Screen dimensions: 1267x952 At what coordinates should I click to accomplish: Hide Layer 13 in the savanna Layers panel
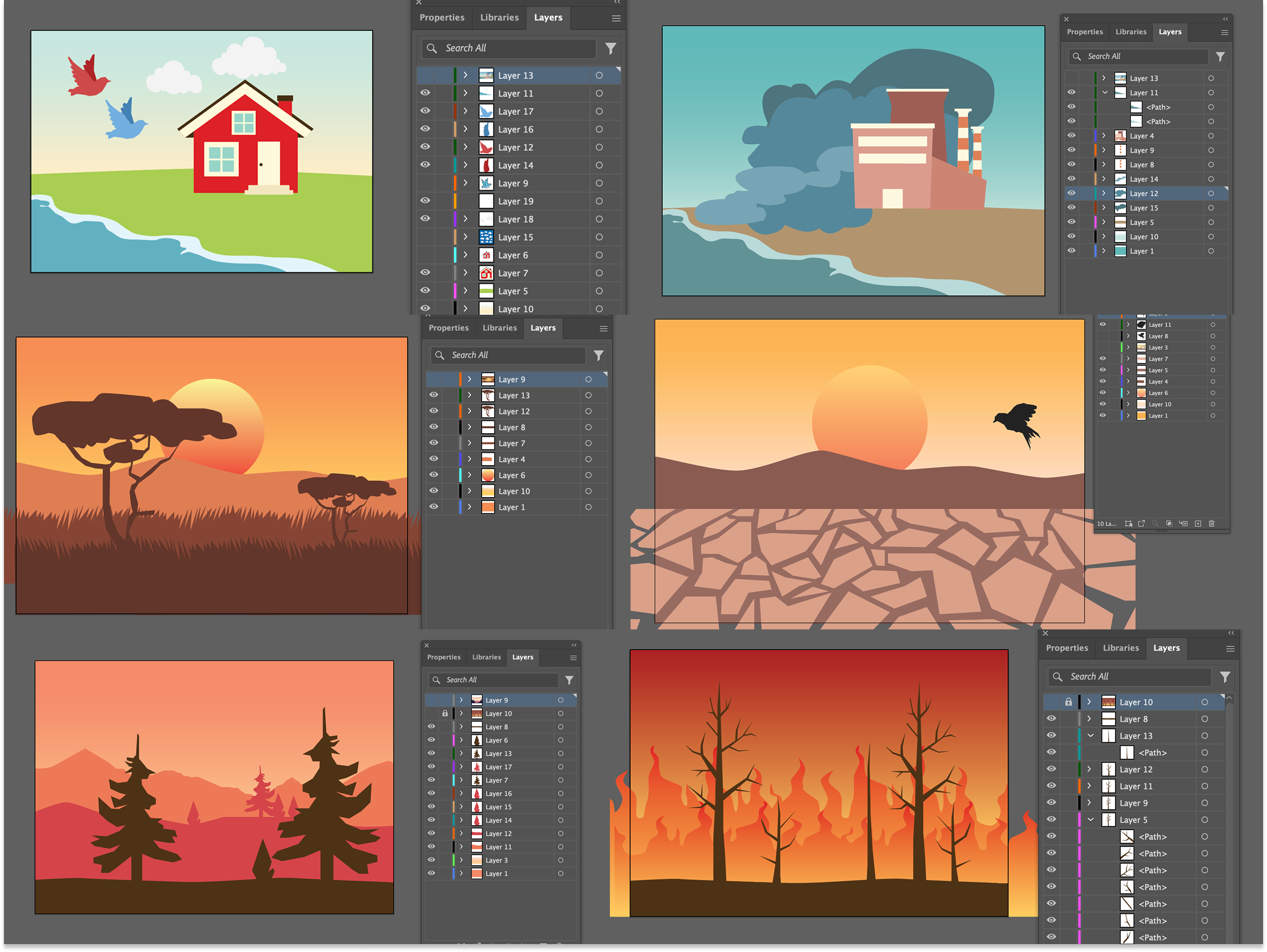(x=434, y=395)
